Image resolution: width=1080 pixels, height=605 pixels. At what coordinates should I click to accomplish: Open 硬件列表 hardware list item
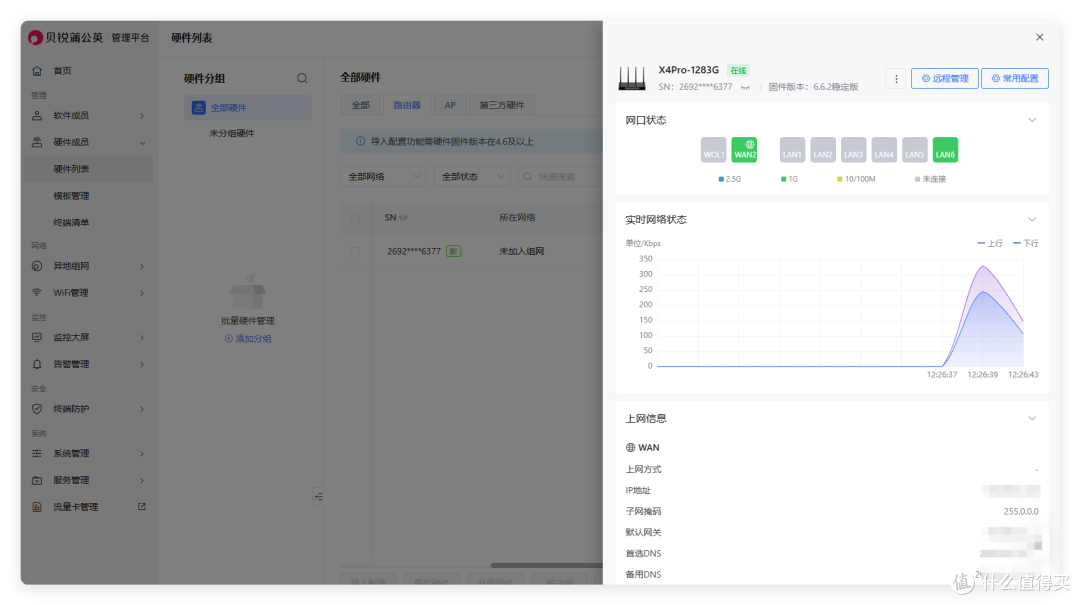pyautogui.click(x=88, y=169)
